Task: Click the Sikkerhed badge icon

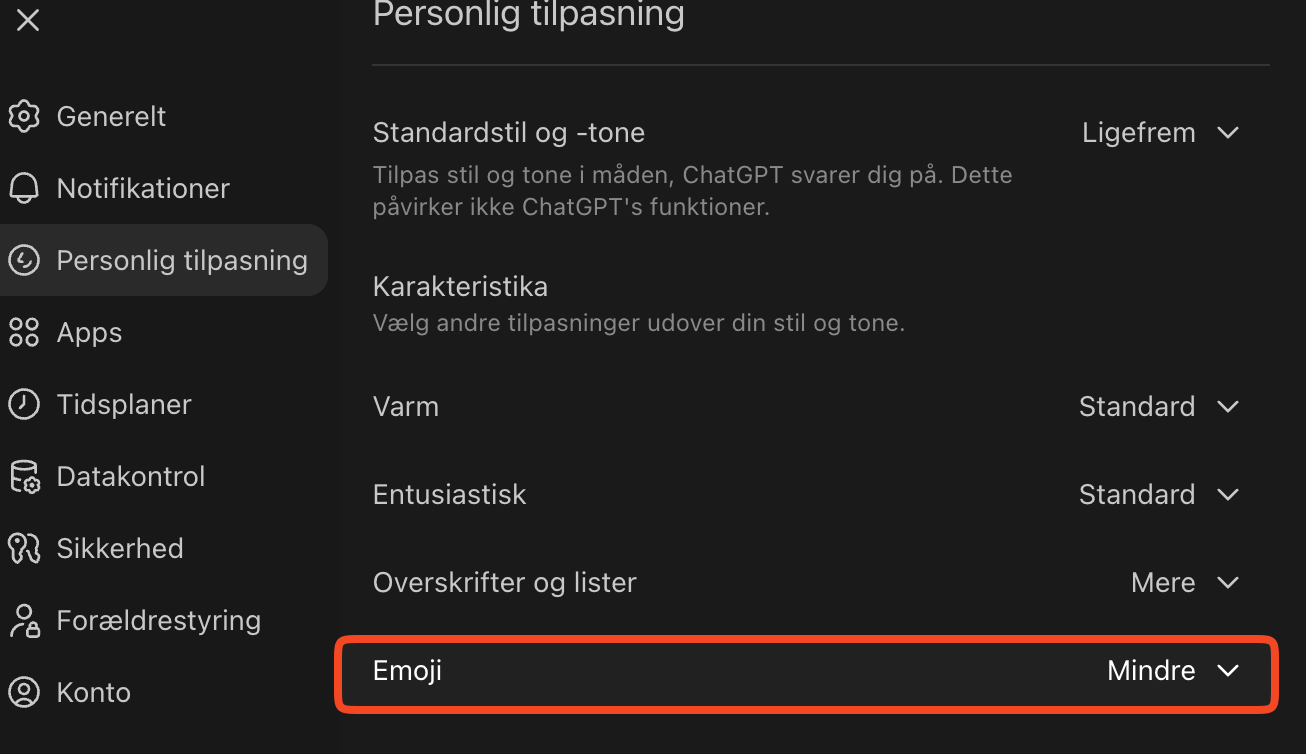Action: point(24,548)
